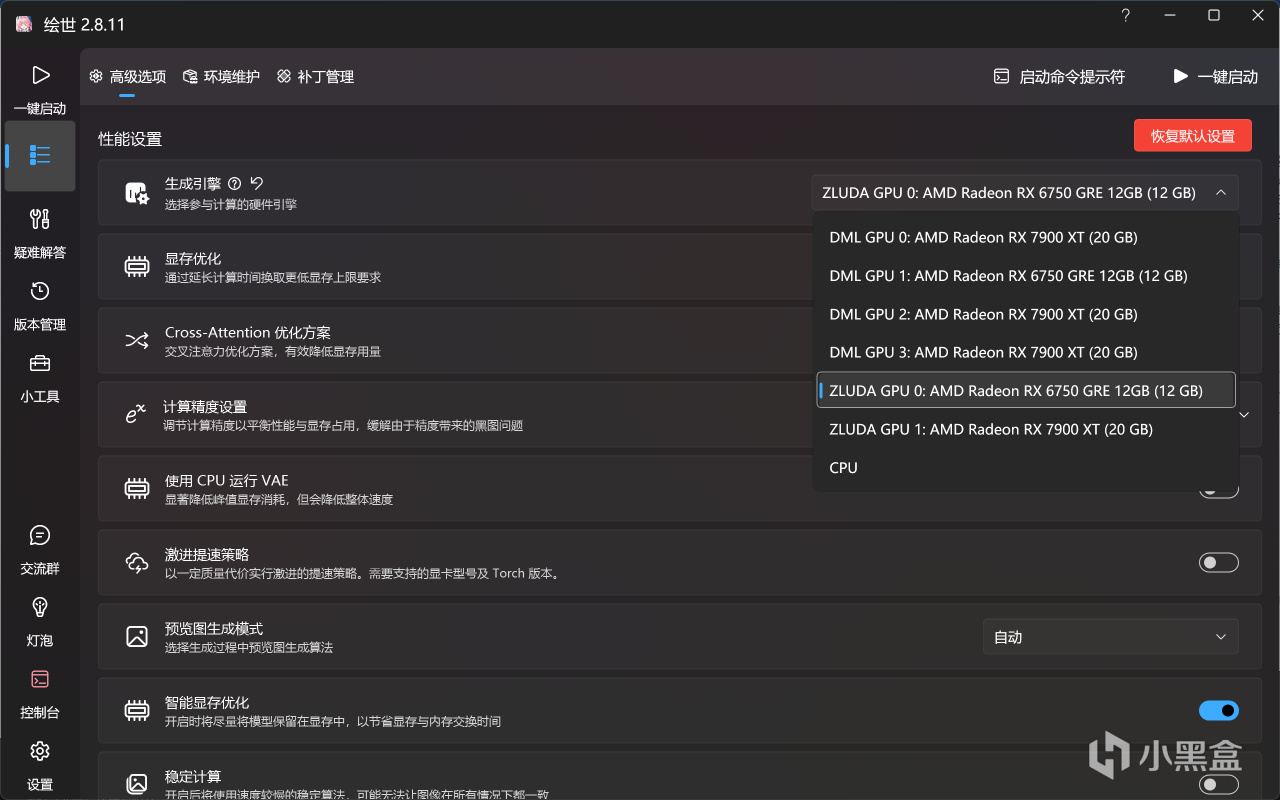Image resolution: width=1280 pixels, height=800 pixels.
Task: Click 启动命令提示符 button
Action: click(x=1059, y=77)
